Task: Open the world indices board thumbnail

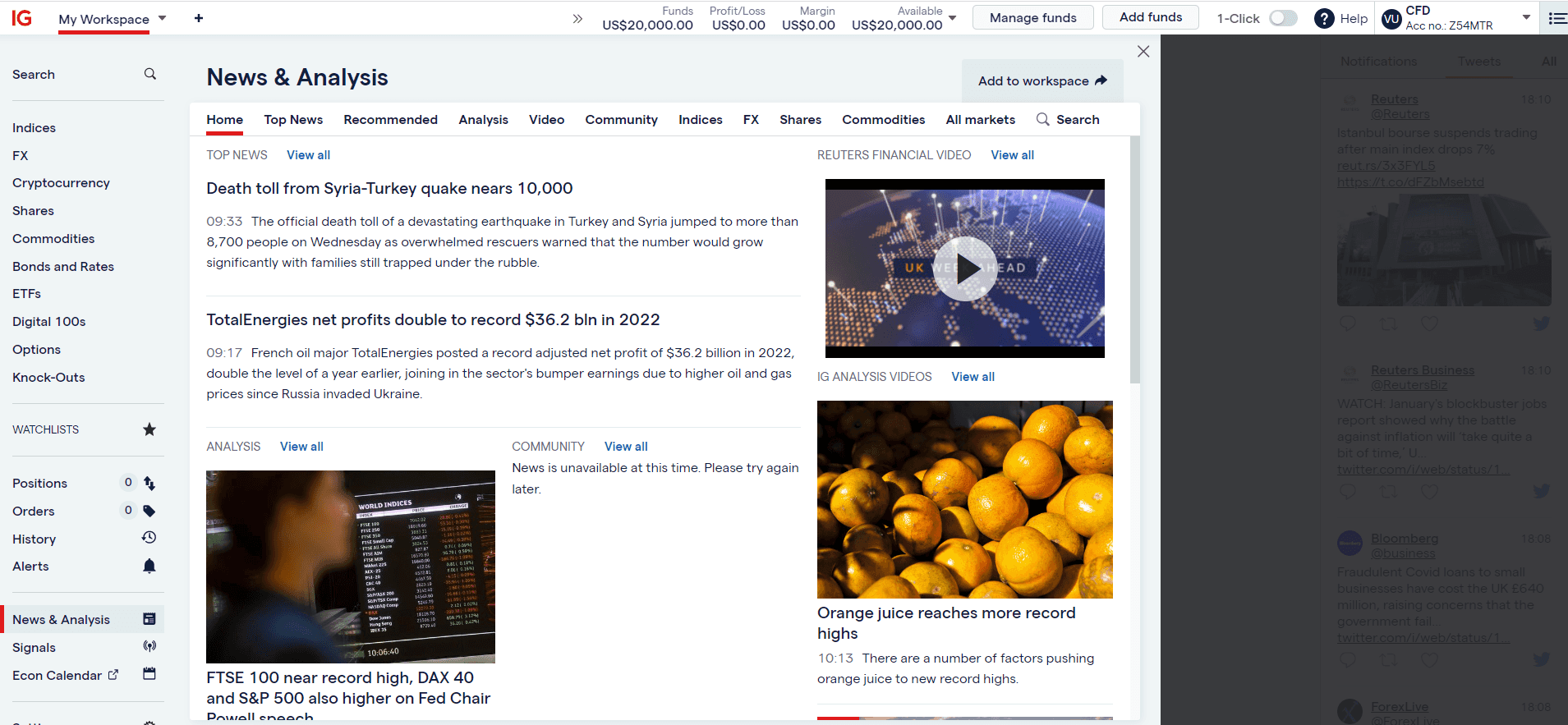Action: click(x=351, y=567)
